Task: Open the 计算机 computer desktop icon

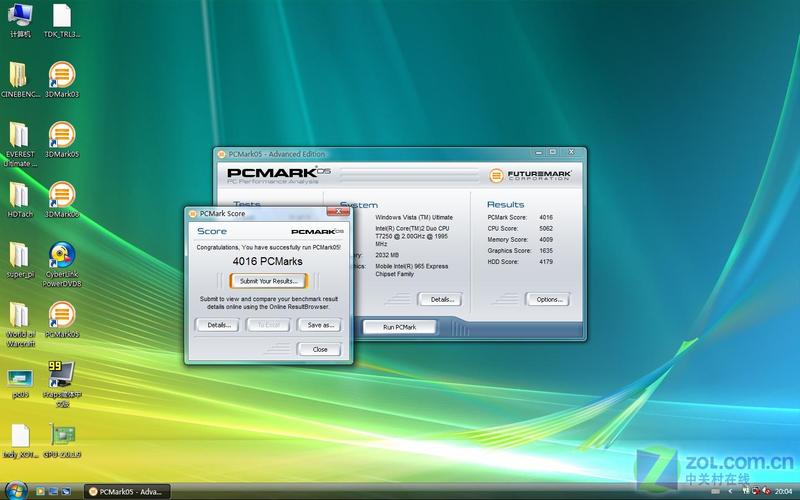Action: click(20, 20)
